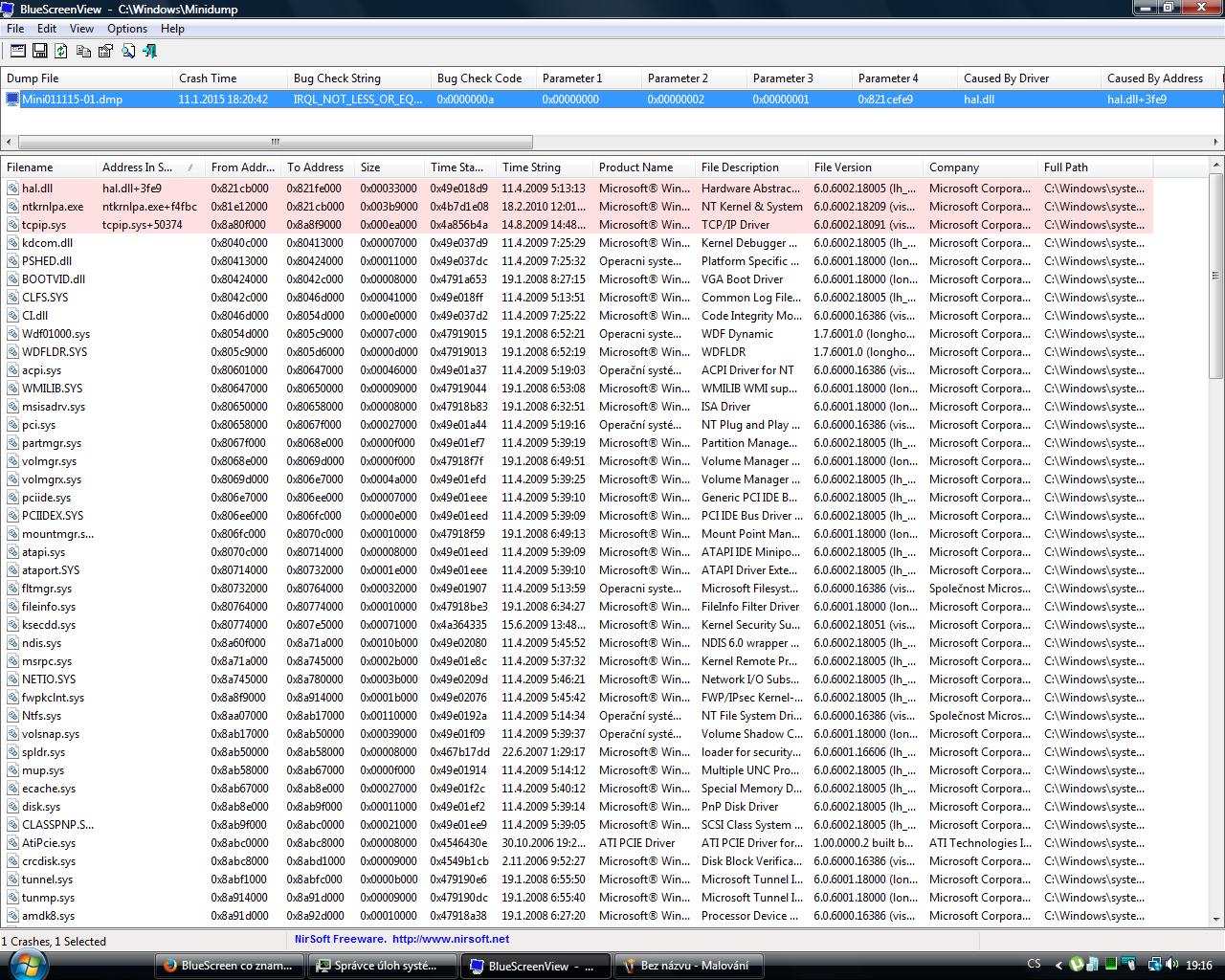Click the file icon beside acpi.sys
This screenshot has height=980, width=1225.
(x=12, y=370)
